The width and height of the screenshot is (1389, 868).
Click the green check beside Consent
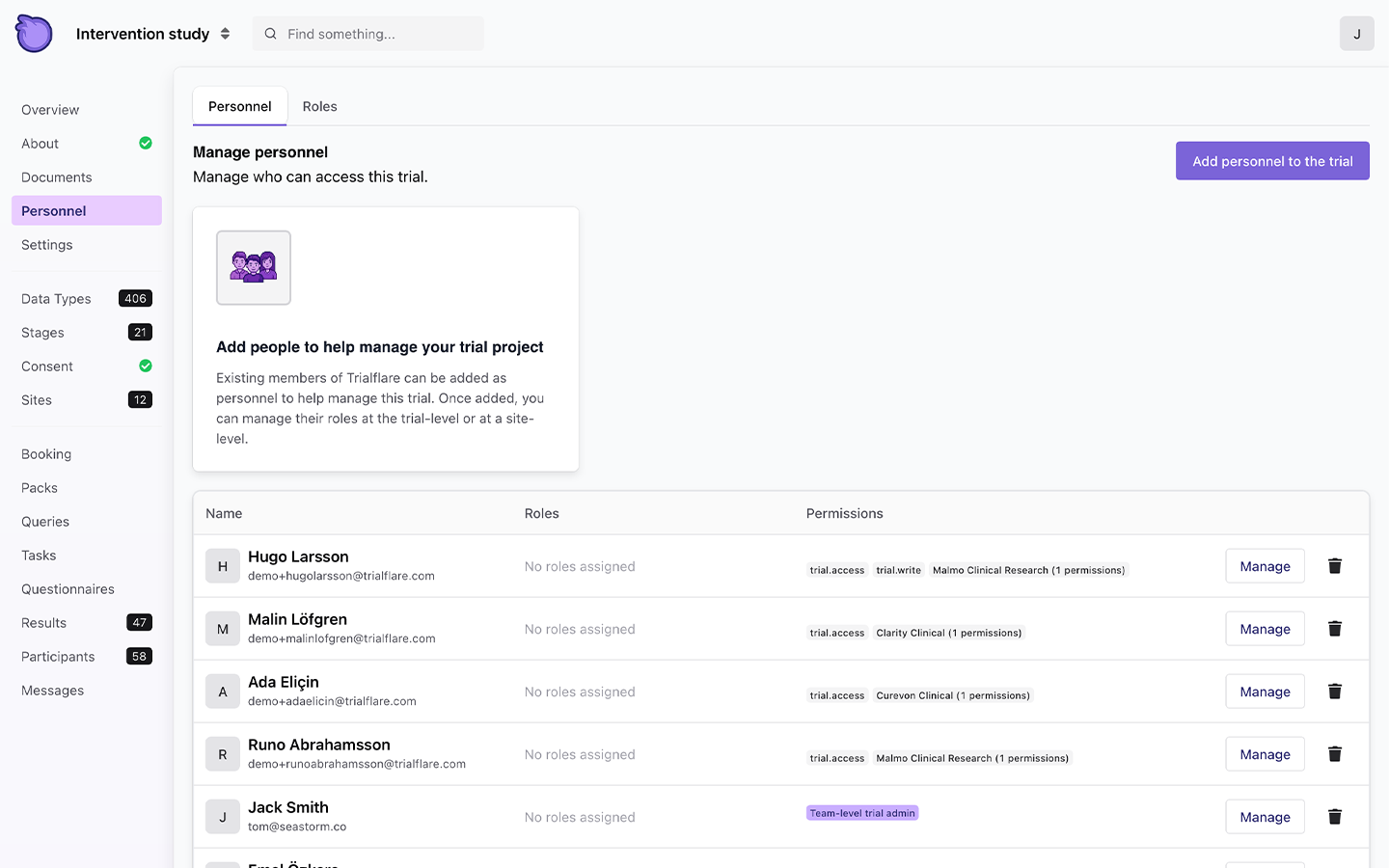[146, 366]
